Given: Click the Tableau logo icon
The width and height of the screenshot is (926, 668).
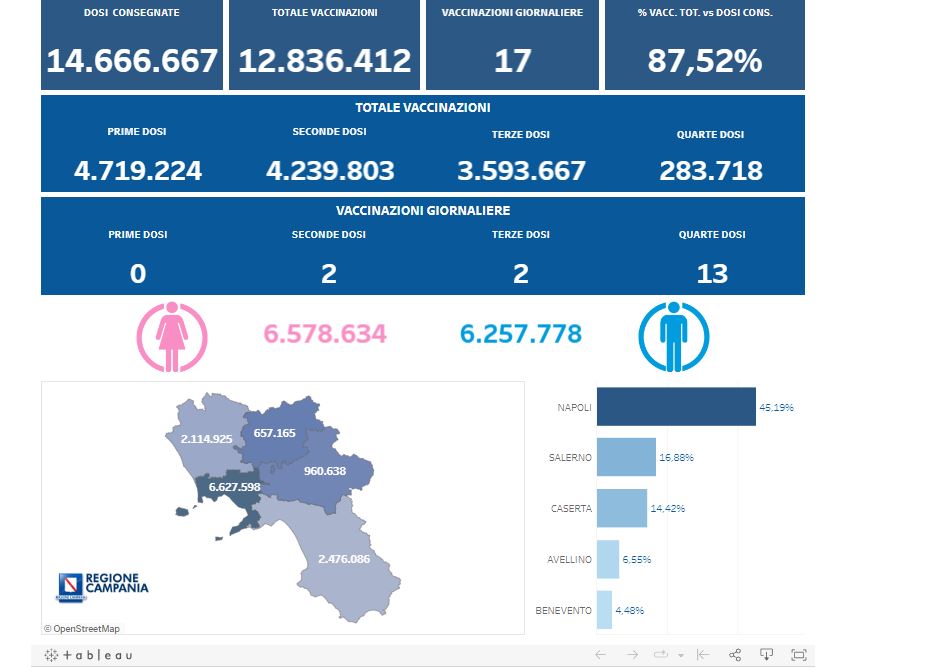Looking at the screenshot, I should (88, 655).
